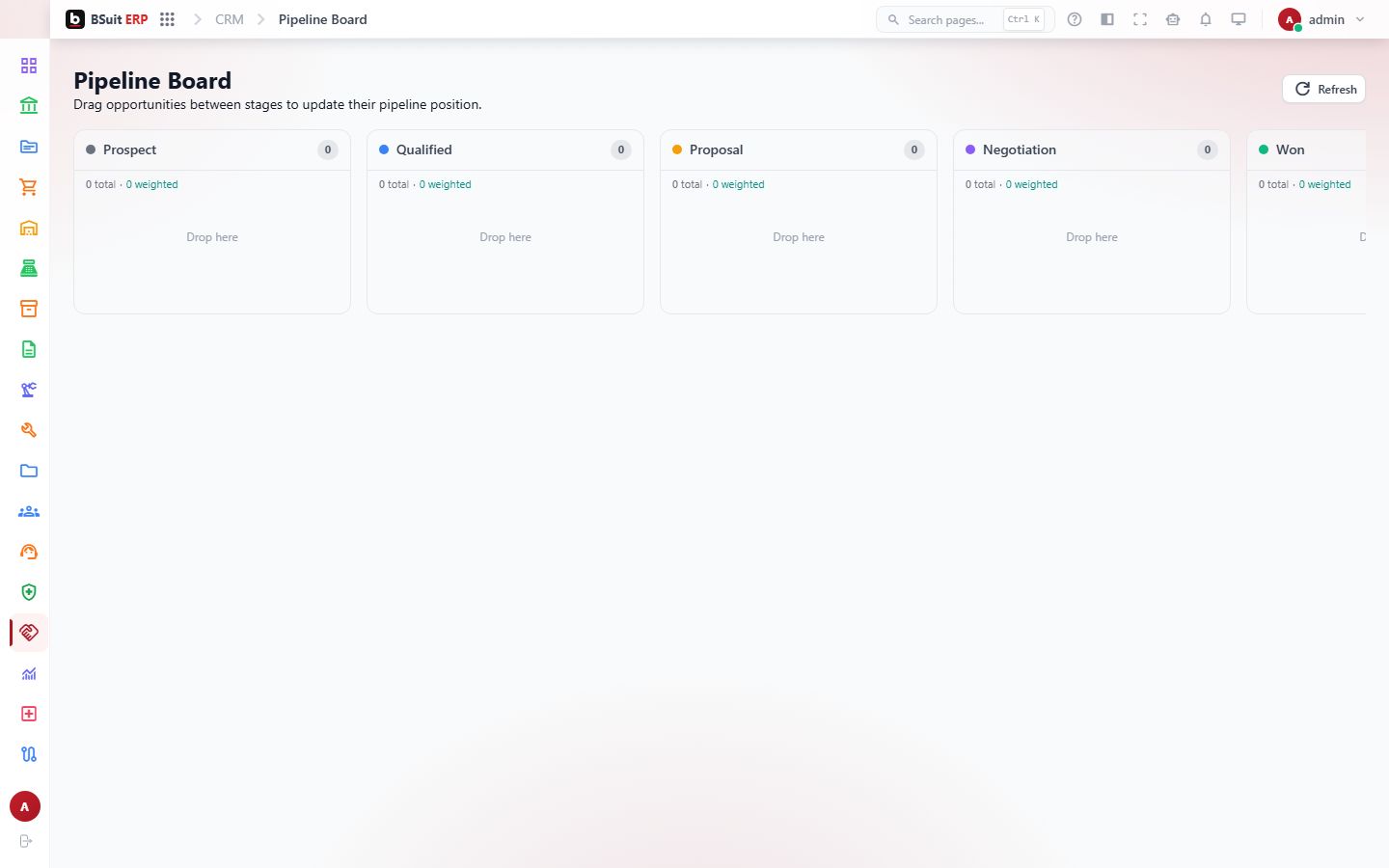The image size is (1389, 868).
Task: Click the logout icon at sidebar bottom
Action: pos(26,841)
